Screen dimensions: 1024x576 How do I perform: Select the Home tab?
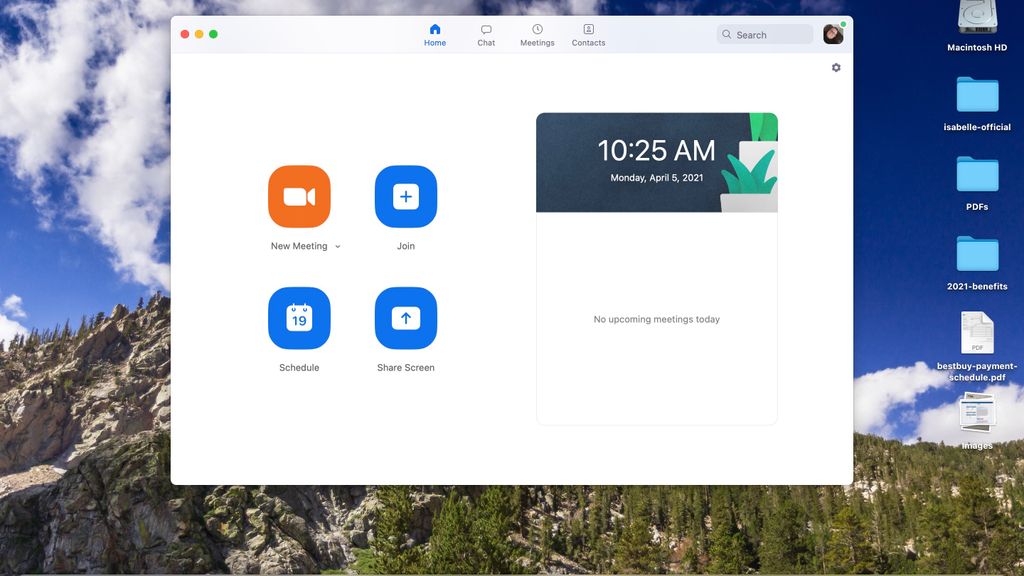pos(435,33)
